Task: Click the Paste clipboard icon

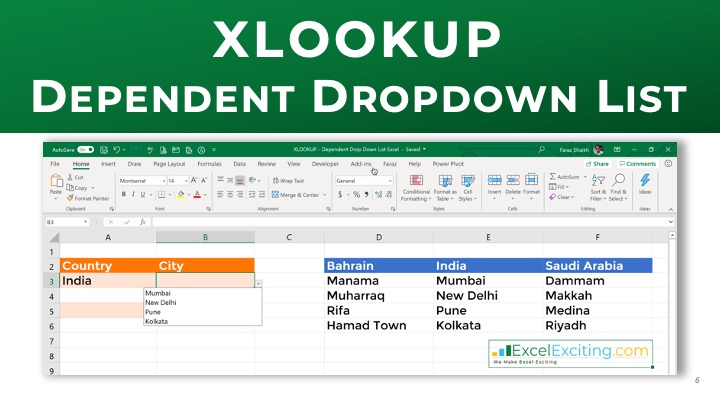Action: pyautogui.click(x=56, y=181)
